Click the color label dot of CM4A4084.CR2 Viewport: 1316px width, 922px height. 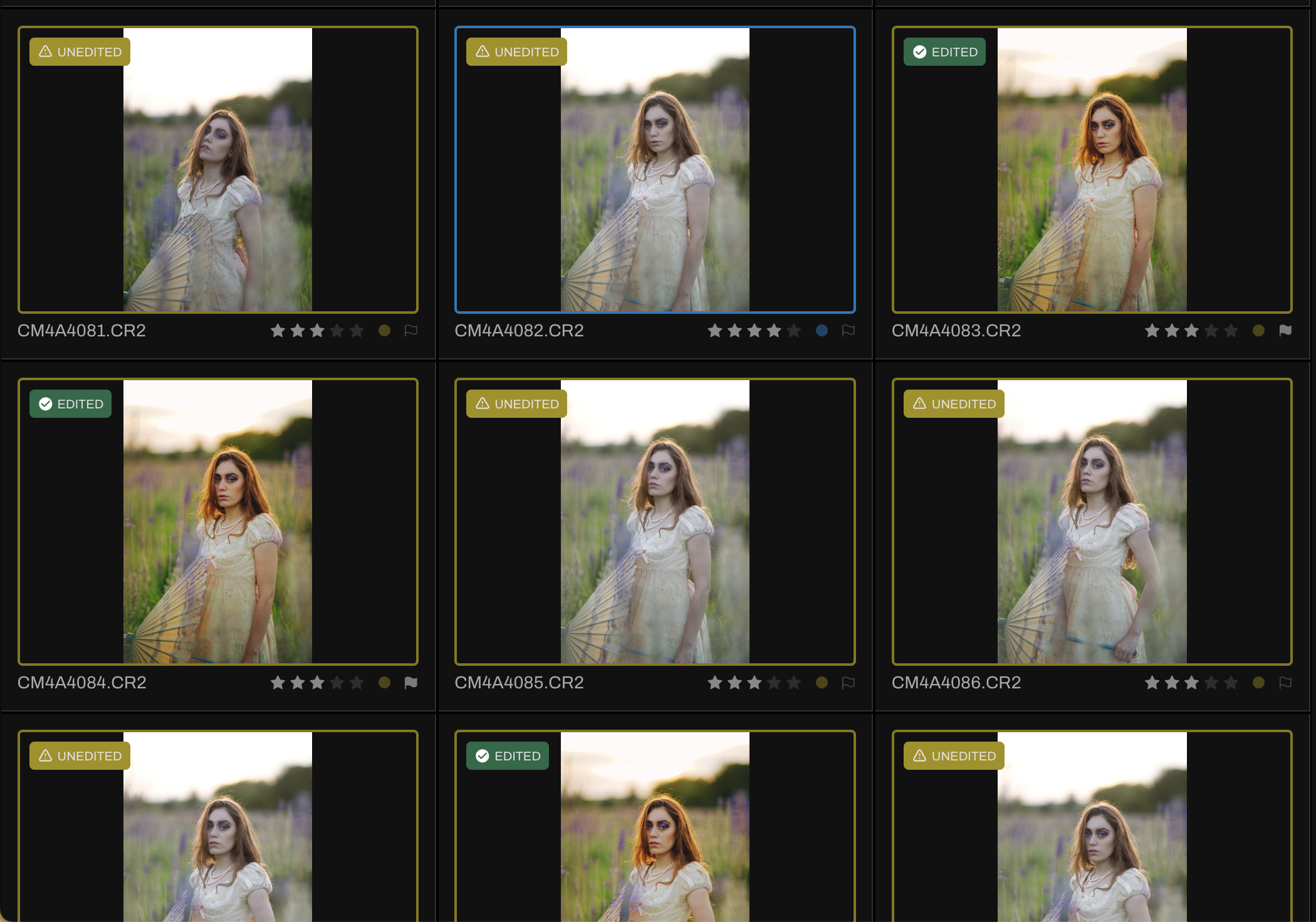click(385, 683)
